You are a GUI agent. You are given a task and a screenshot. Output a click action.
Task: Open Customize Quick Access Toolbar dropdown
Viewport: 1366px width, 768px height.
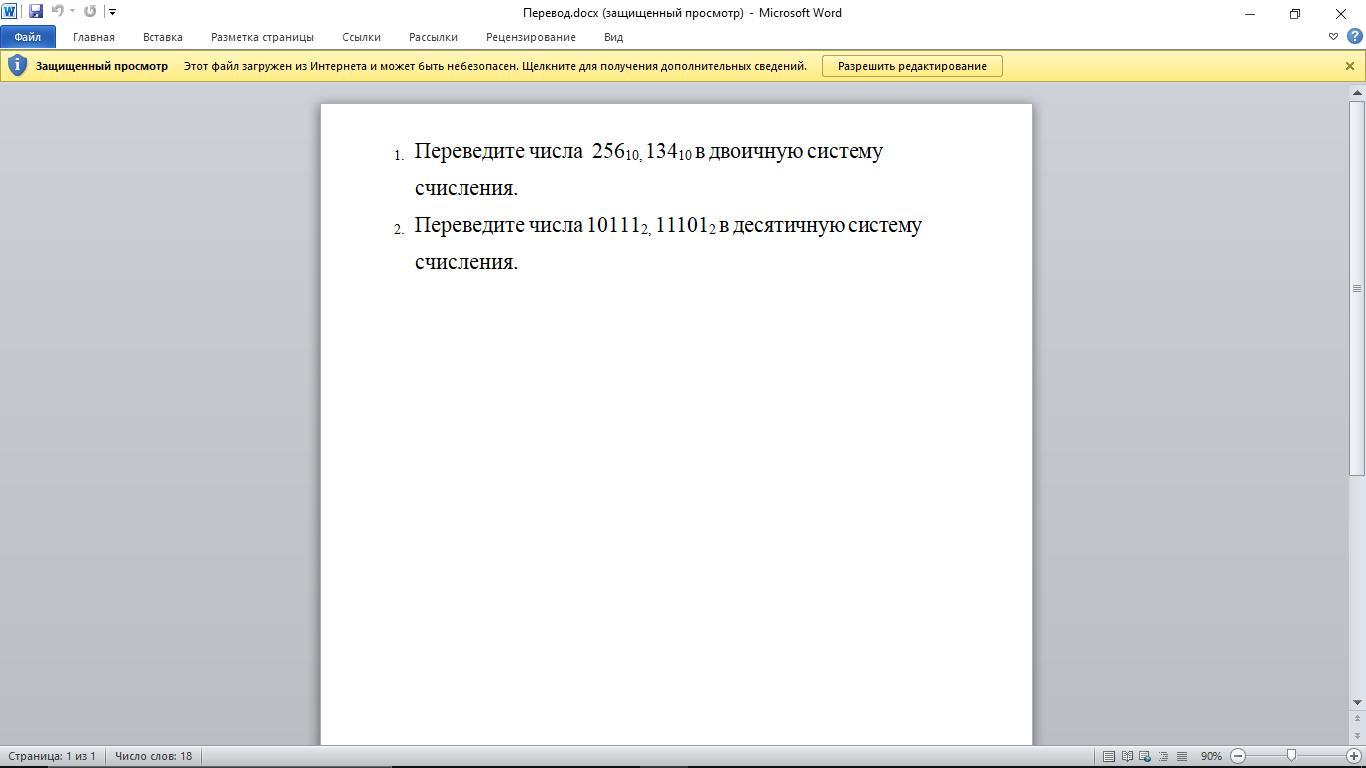pos(112,12)
